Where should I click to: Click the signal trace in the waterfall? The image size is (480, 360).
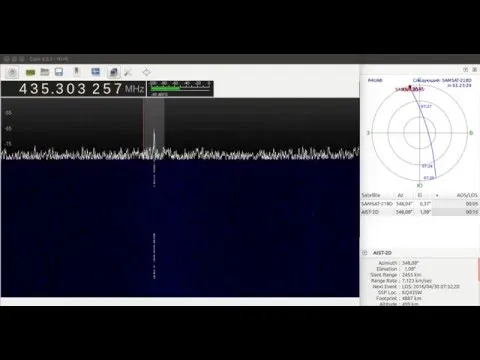pyautogui.click(x=154, y=256)
